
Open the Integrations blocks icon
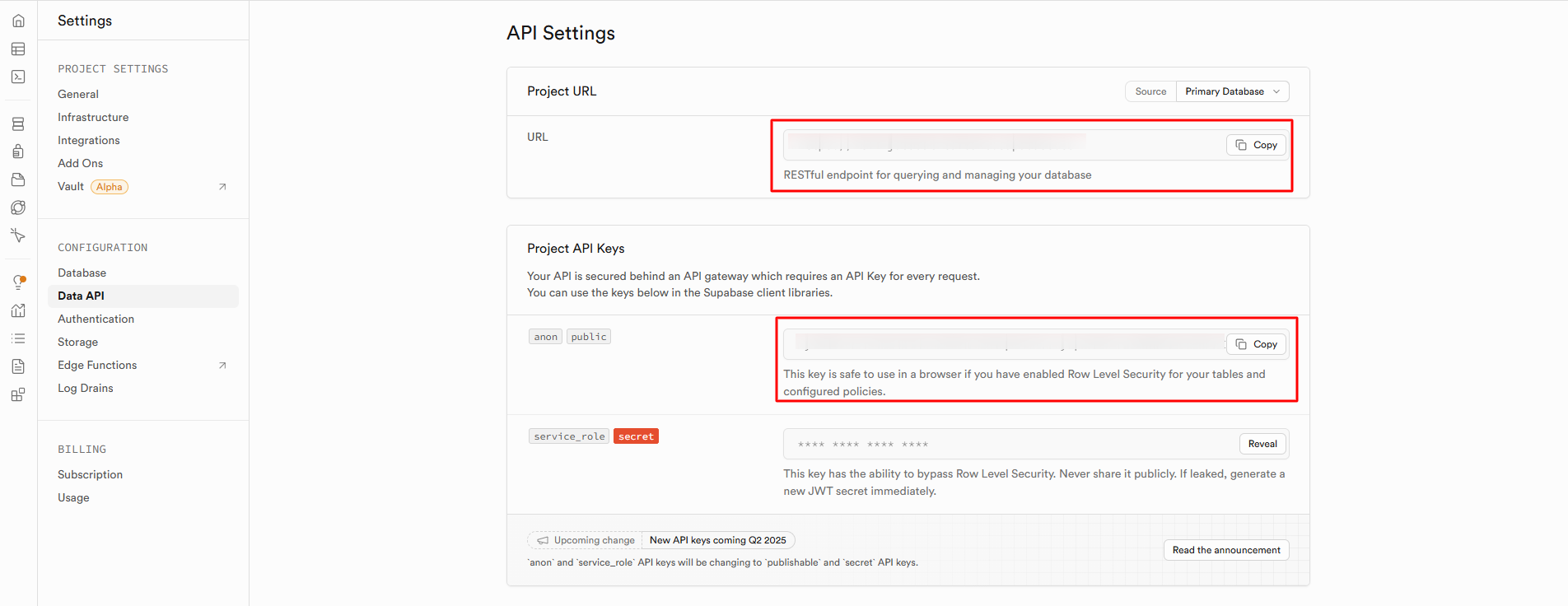(x=18, y=395)
